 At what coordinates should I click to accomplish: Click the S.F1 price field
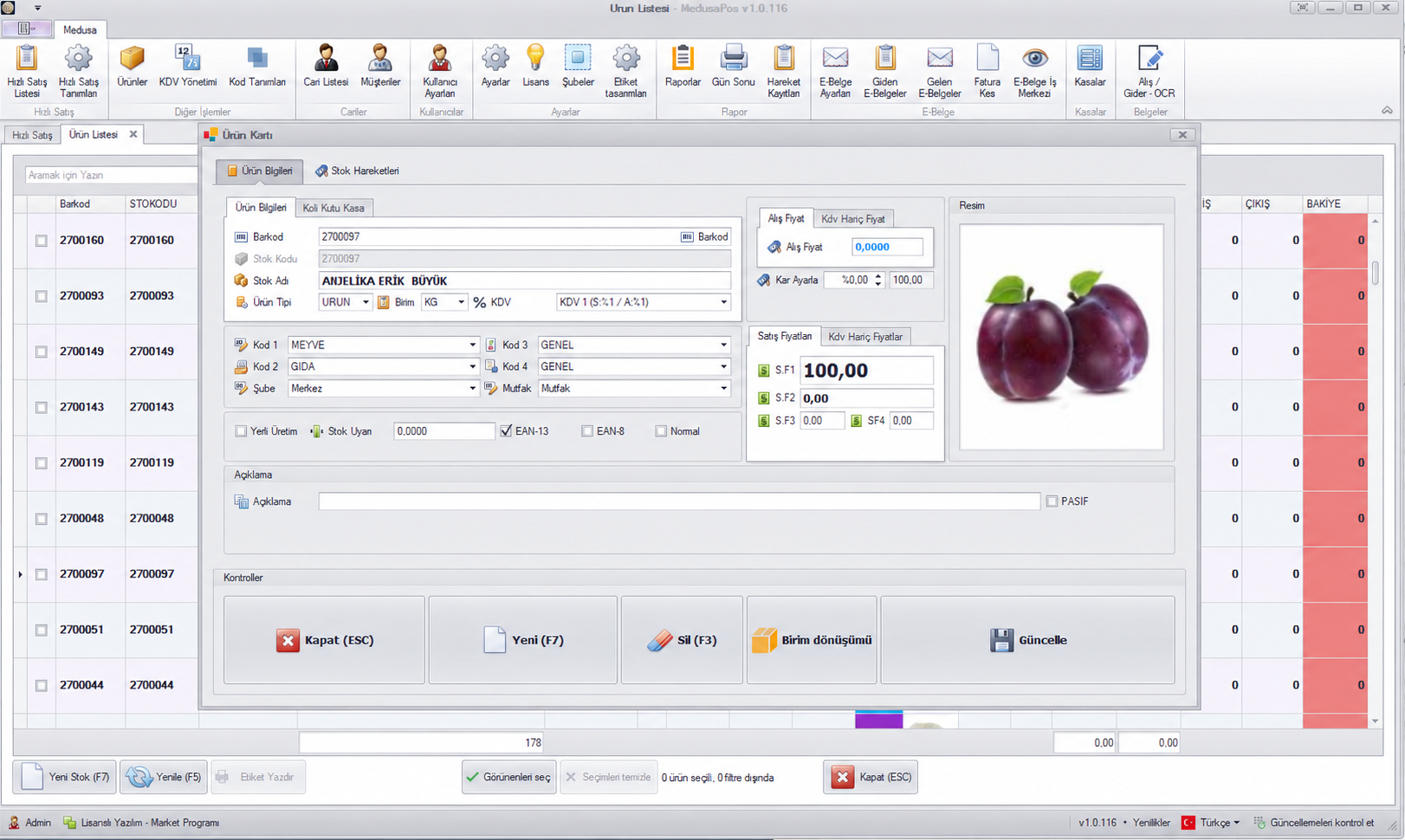click(866, 371)
